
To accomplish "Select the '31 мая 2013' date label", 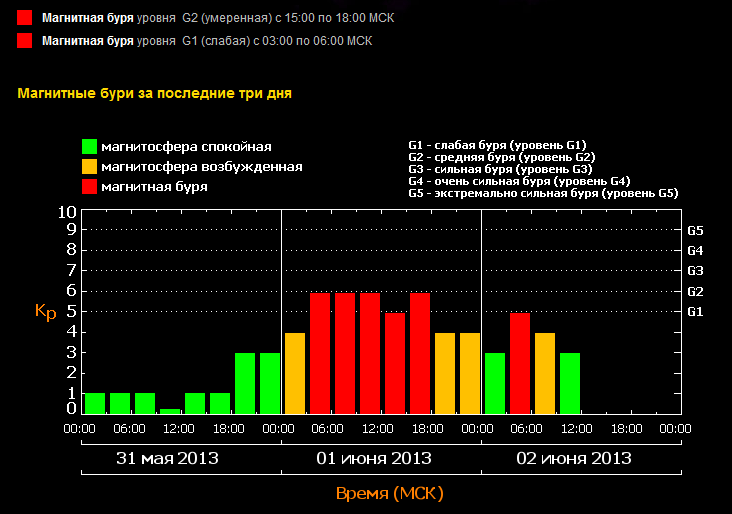I will tap(167, 459).
